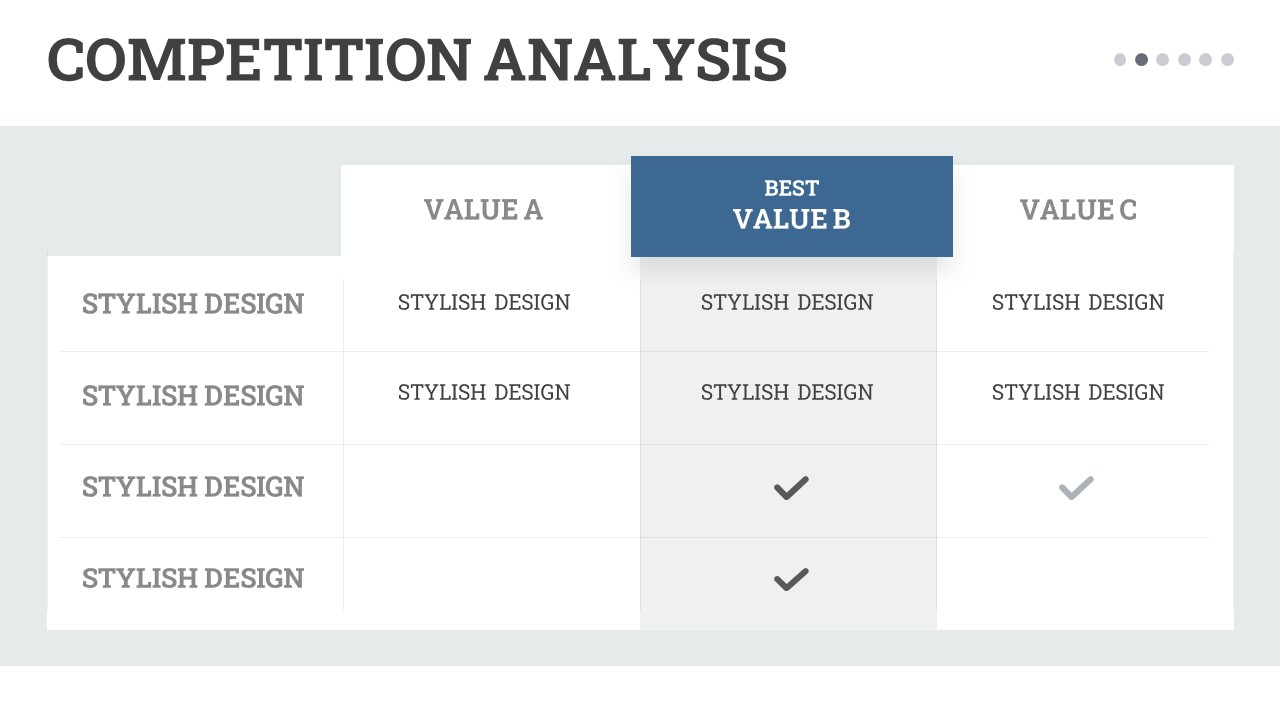Click the blue Best Value B header
Image resolution: width=1280 pixels, height=720 pixels.
tap(791, 206)
